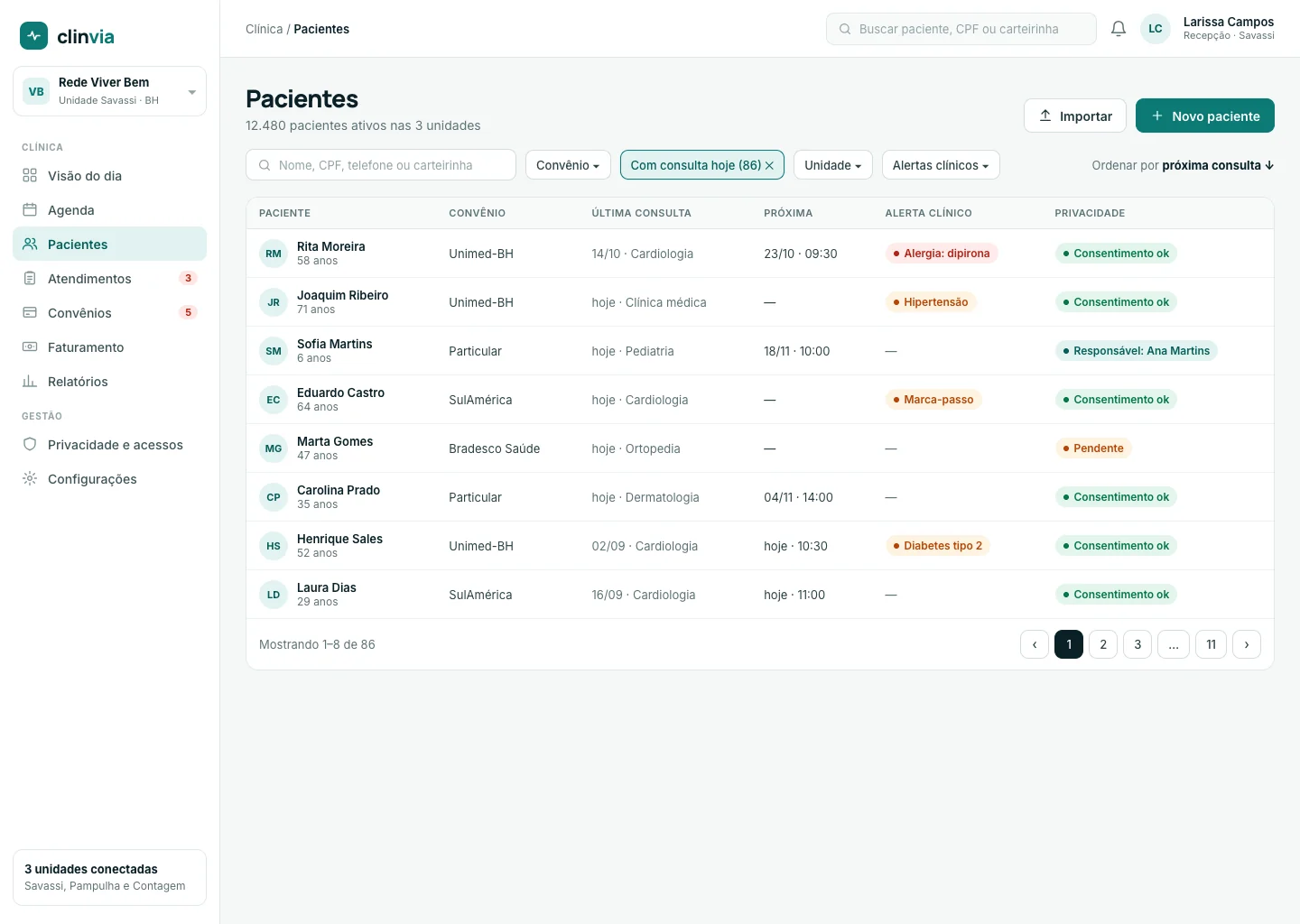Focus the name/CPF filter field
The image size is (1300, 924).
click(x=381, y=165)
